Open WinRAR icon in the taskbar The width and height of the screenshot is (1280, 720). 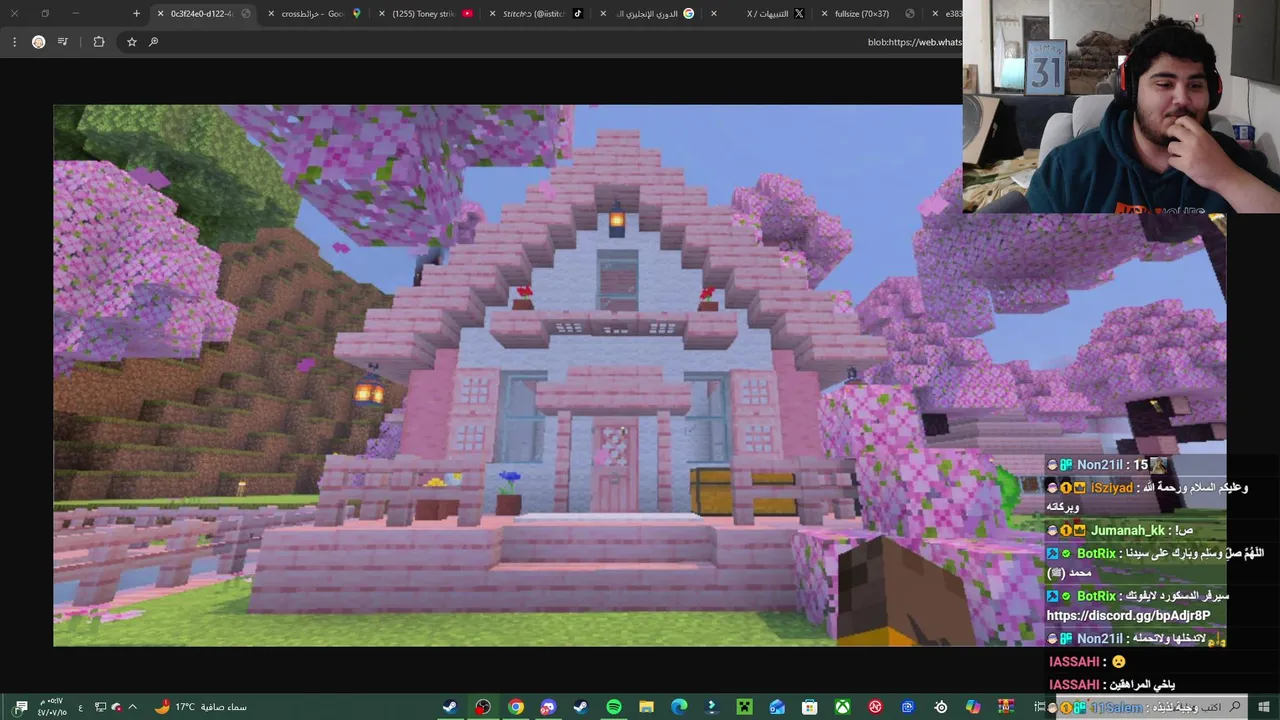1006,707
